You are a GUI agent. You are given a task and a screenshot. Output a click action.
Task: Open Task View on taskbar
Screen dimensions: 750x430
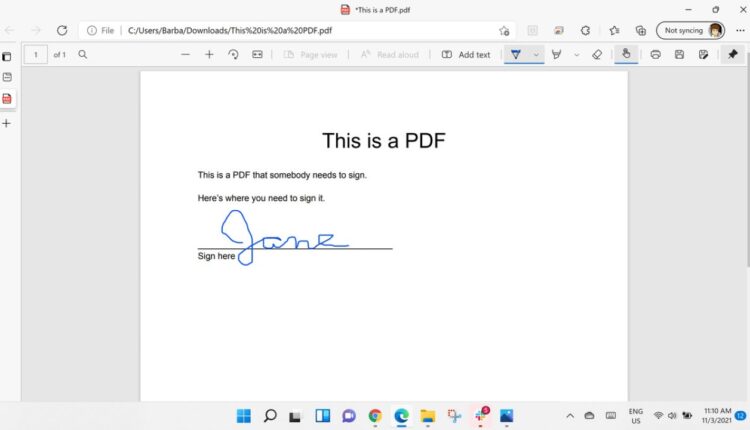[x=295, y=416]
